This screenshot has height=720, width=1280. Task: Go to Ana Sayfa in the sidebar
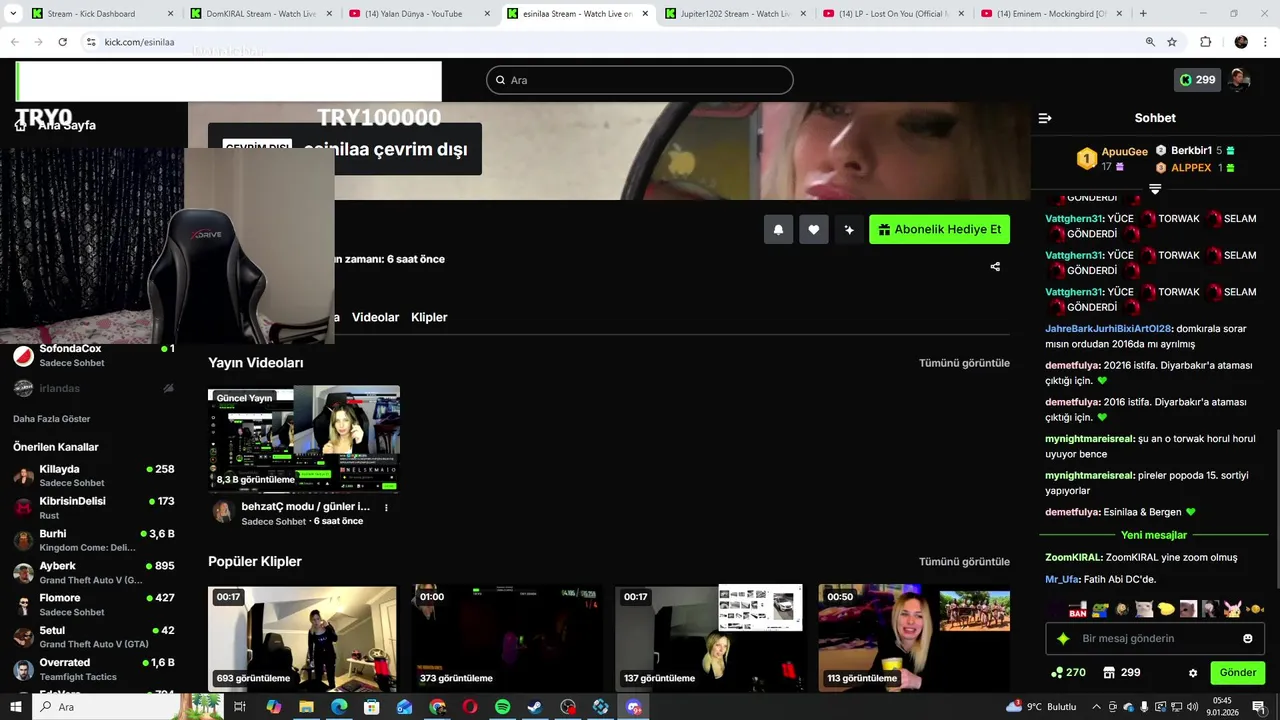56,125
